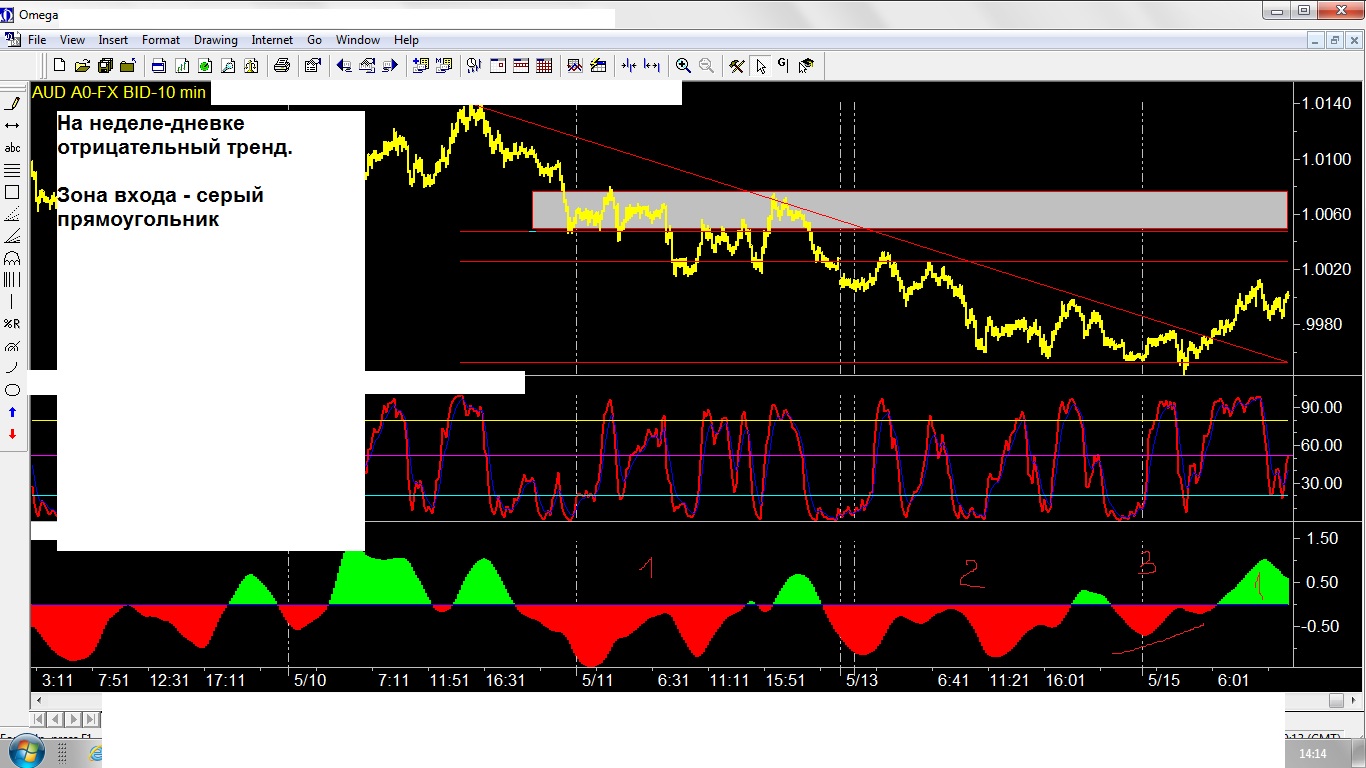Open the Go menu
Viewport: 1366px width, 768px height.
point(314,40)
